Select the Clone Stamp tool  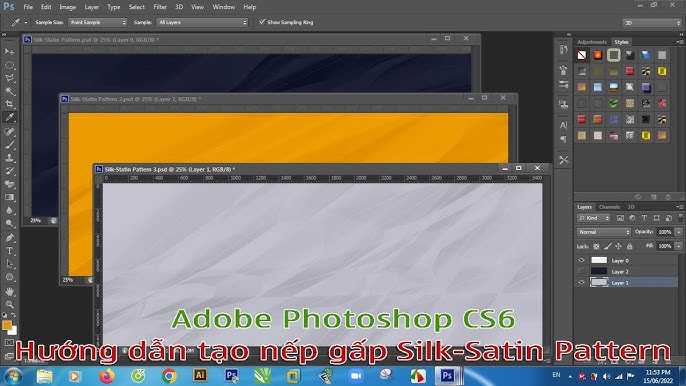pyautogui.click(x=9, y=158)
